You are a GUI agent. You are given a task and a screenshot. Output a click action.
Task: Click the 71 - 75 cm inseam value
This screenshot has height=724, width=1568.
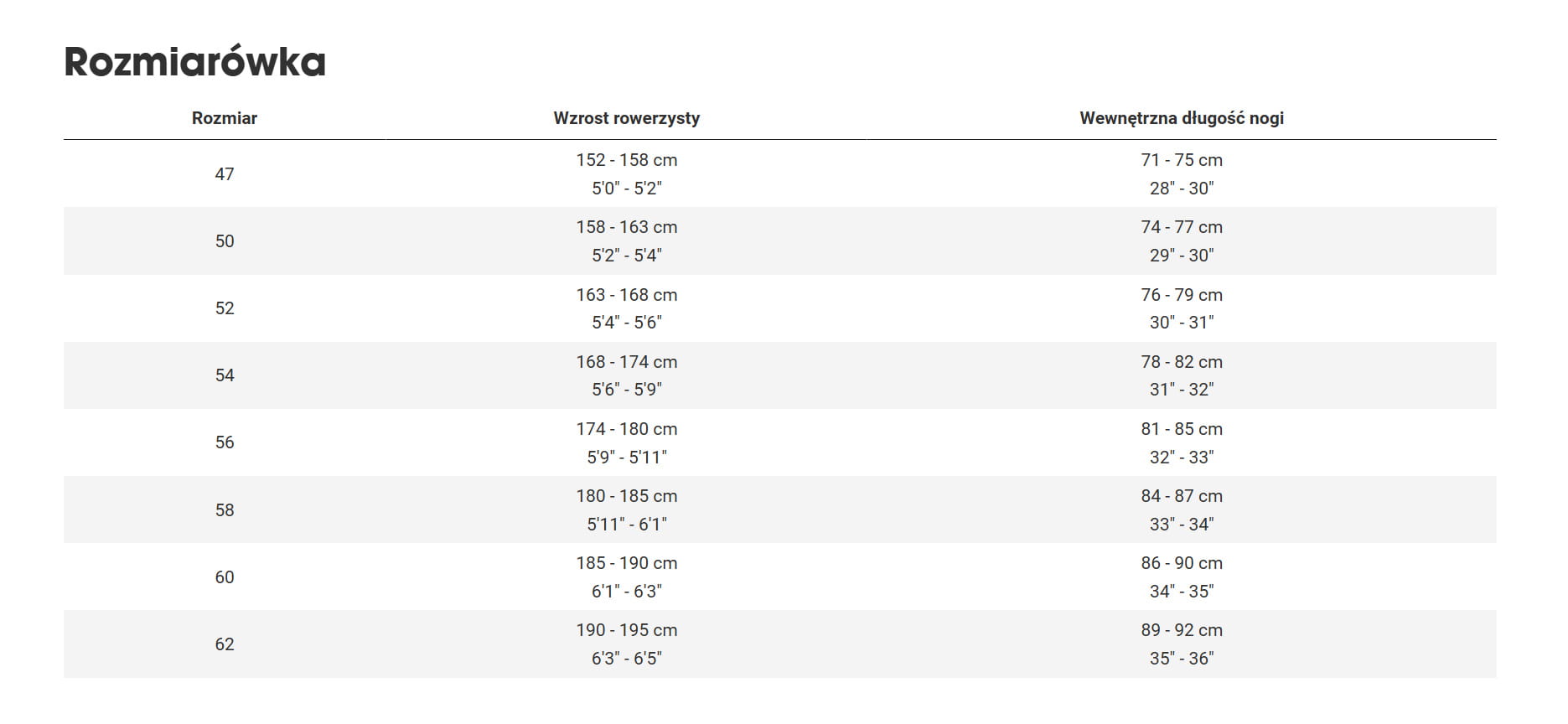(x=1181, y=160)
